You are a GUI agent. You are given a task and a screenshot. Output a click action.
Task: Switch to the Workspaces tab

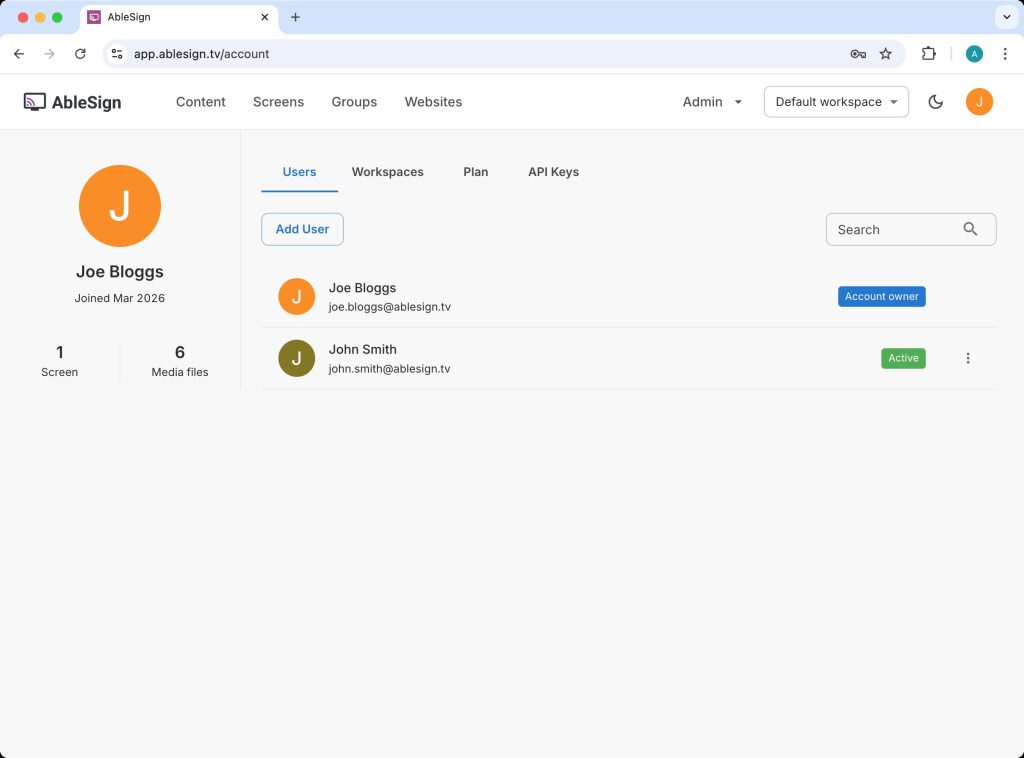click(387, 172)
